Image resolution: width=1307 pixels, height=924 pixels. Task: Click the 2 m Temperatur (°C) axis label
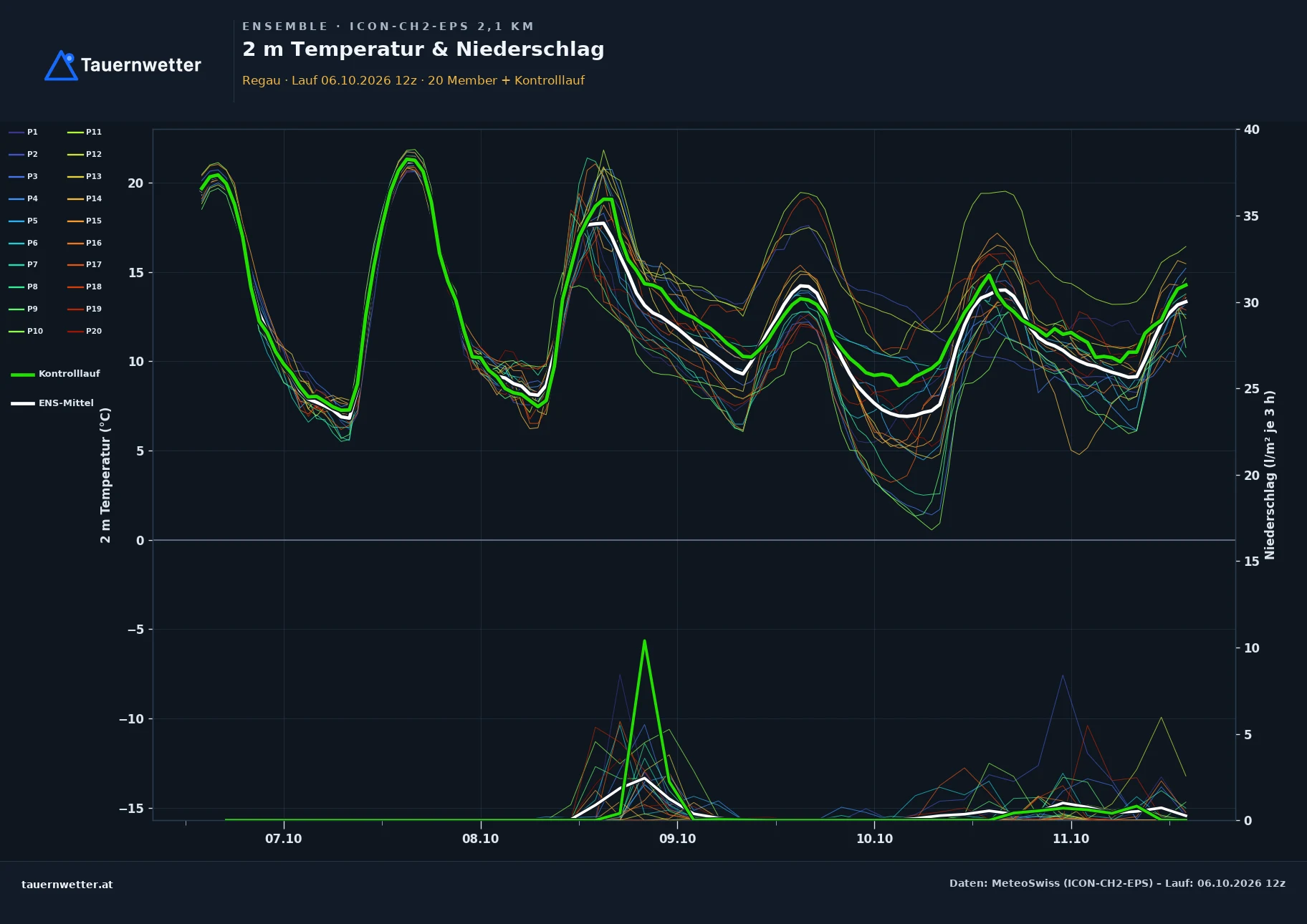(x=105, y=475)
